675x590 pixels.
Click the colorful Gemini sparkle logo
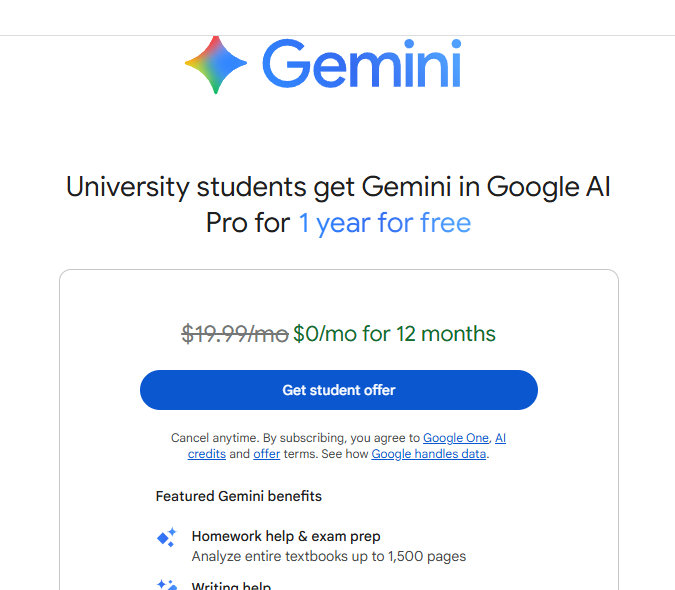tap(215, 65)
